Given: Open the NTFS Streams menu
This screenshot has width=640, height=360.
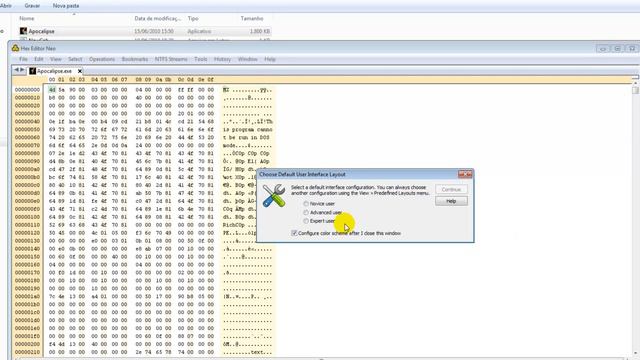Looking at the screenshot, I should (x=171, y=59).
